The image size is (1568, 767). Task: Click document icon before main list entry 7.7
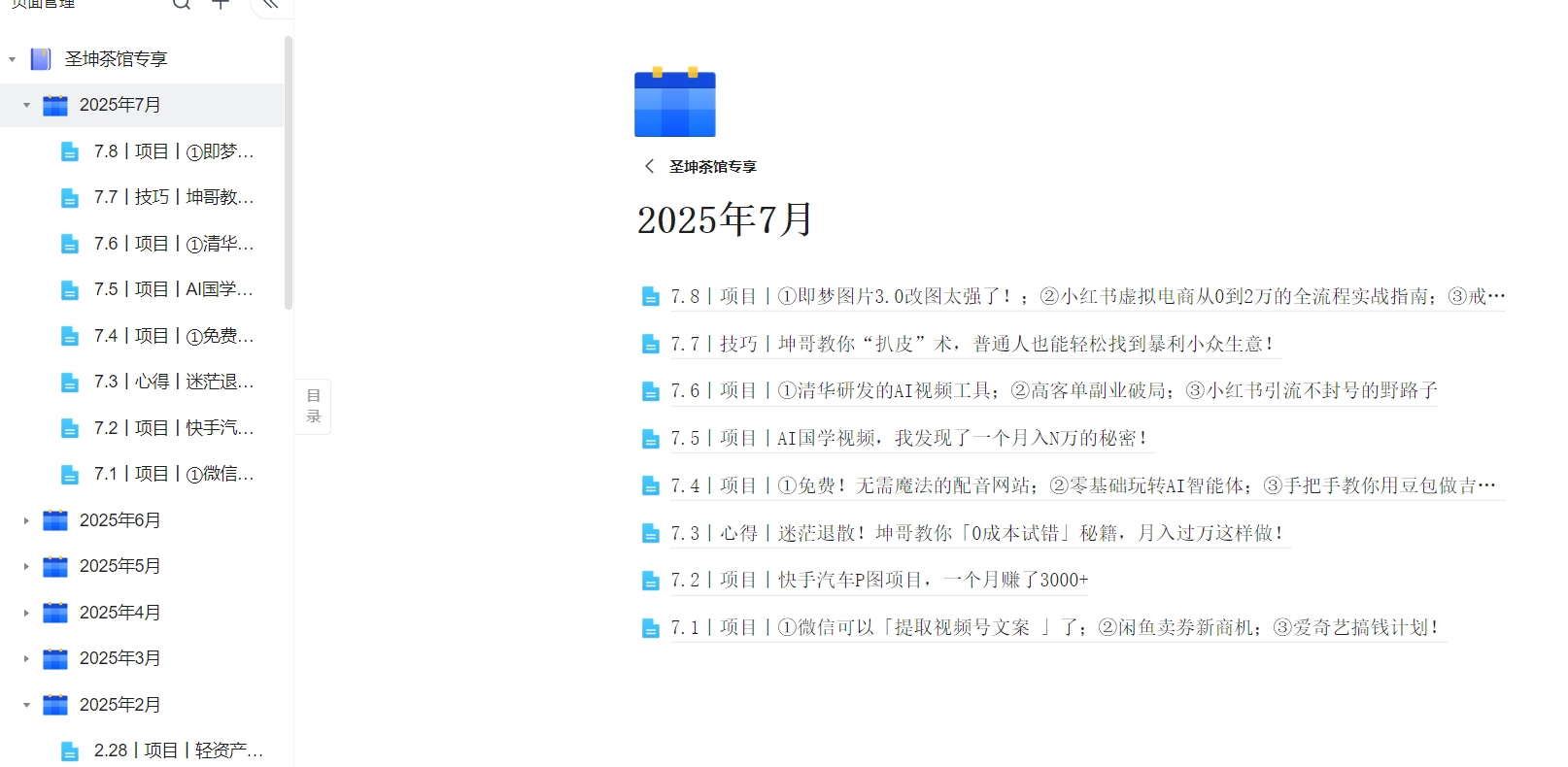[x=651, y=345]
